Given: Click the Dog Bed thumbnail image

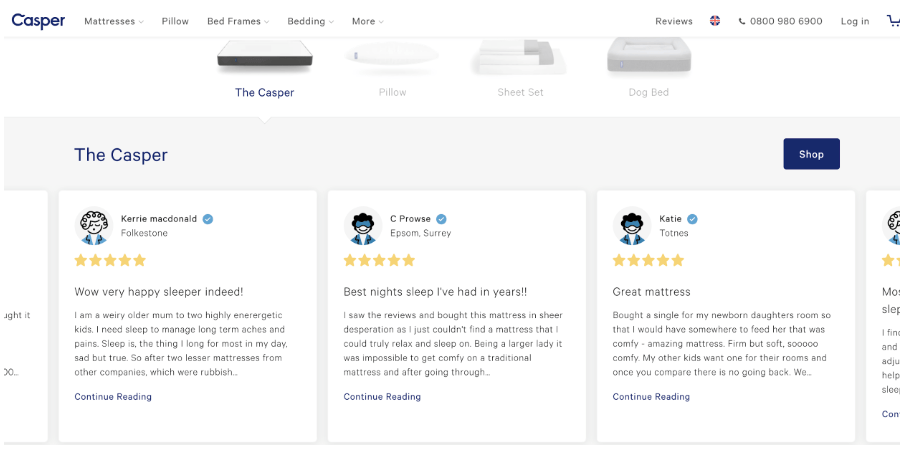Looking at the screenshot, I should point(649,55).
